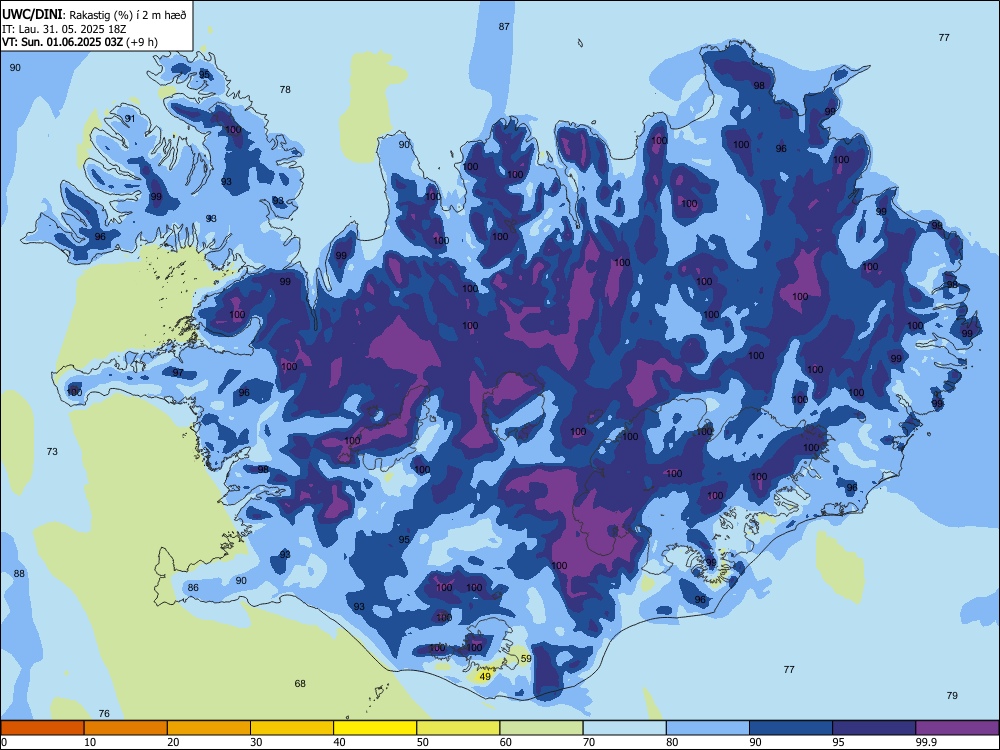Choose the dark blue 90–95 legend swatch
Screen dimensions: 1000x750
point(791,728)
